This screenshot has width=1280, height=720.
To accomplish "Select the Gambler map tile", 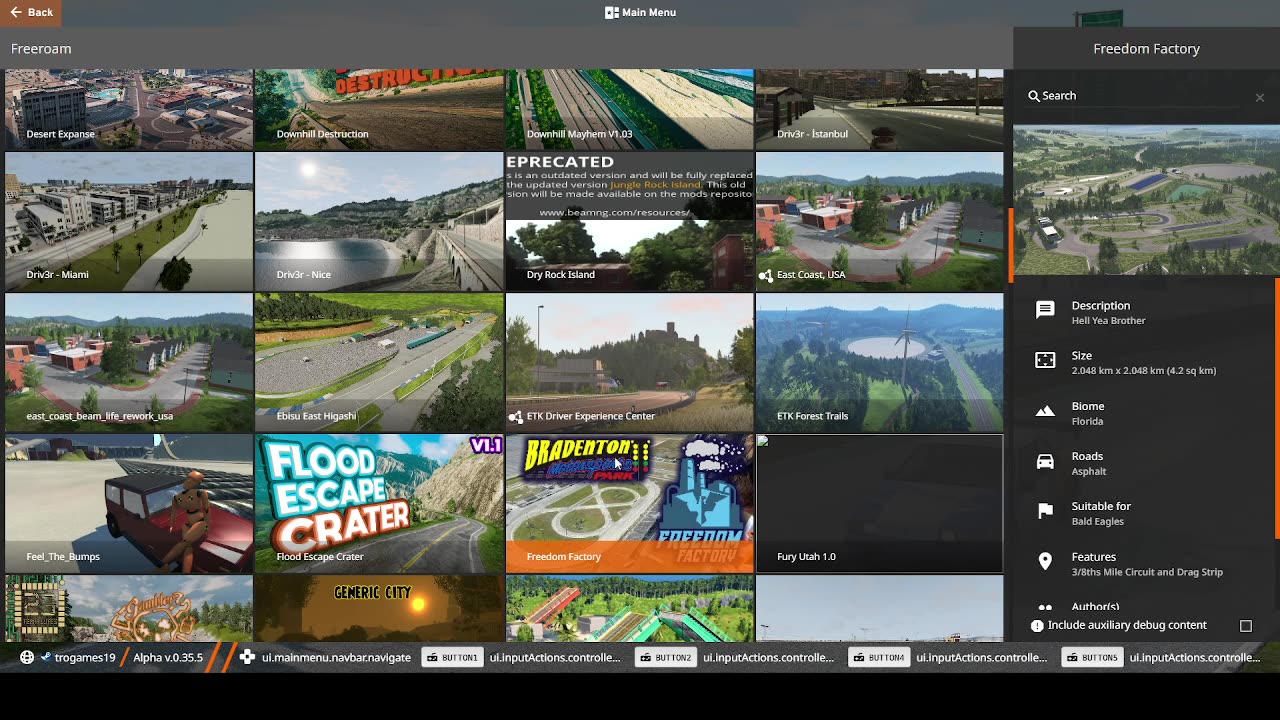I will coord(129,608).
